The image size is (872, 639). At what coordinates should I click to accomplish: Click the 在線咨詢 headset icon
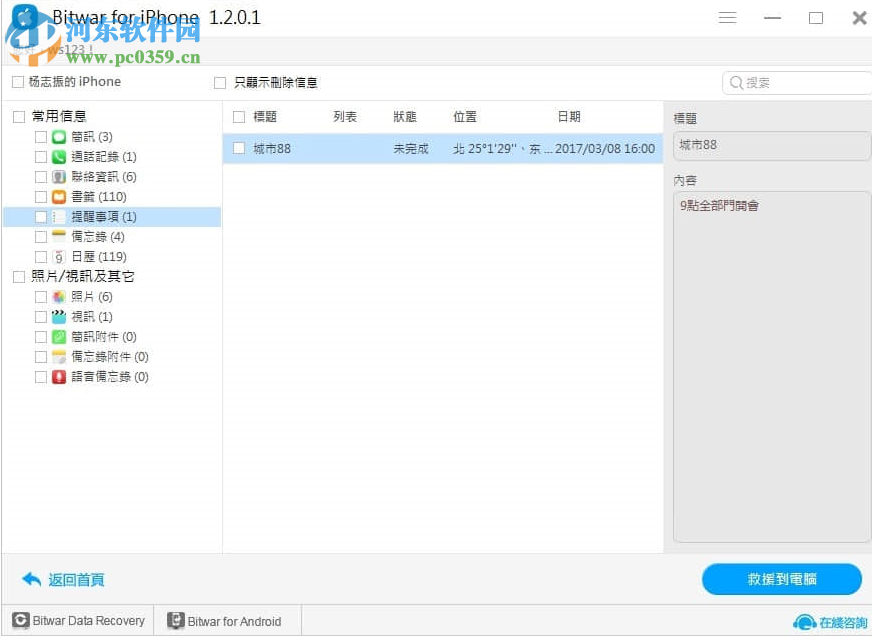coord(807,620)
